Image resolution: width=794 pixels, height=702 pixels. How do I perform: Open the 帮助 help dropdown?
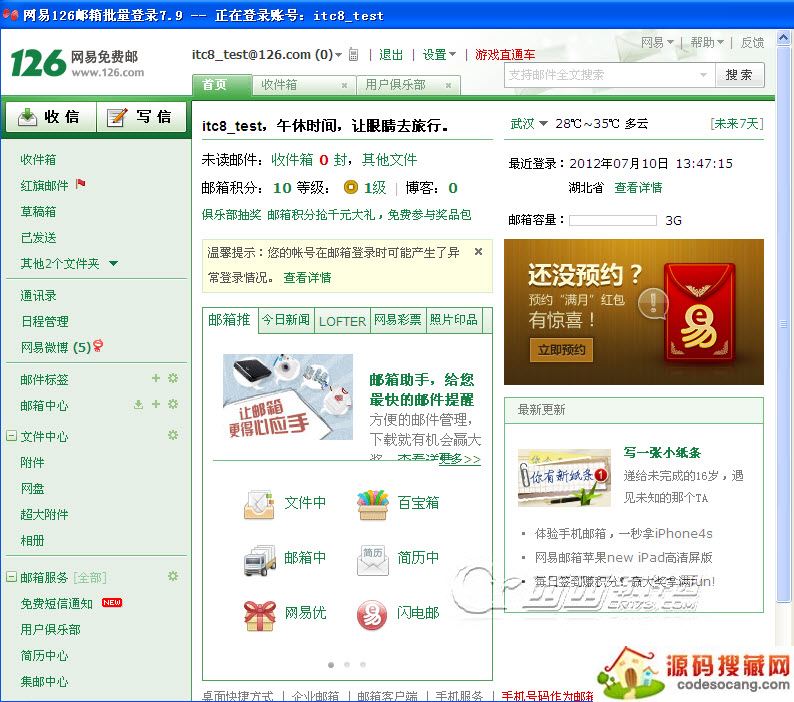click(707, 42)
